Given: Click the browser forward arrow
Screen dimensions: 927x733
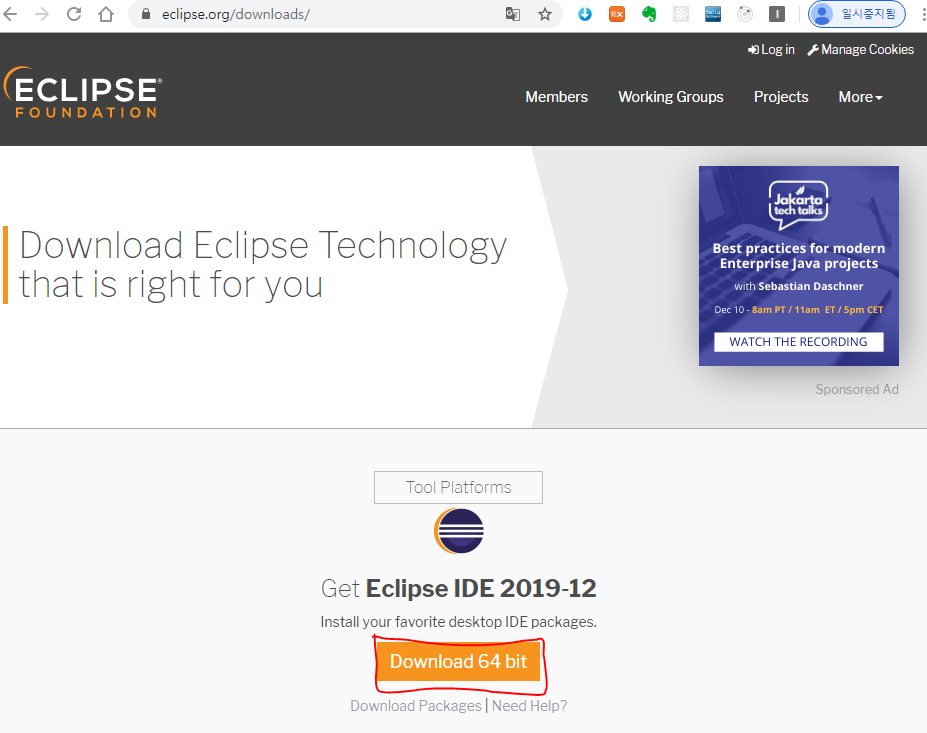Looking at the screenshot, I should (42, 14).
